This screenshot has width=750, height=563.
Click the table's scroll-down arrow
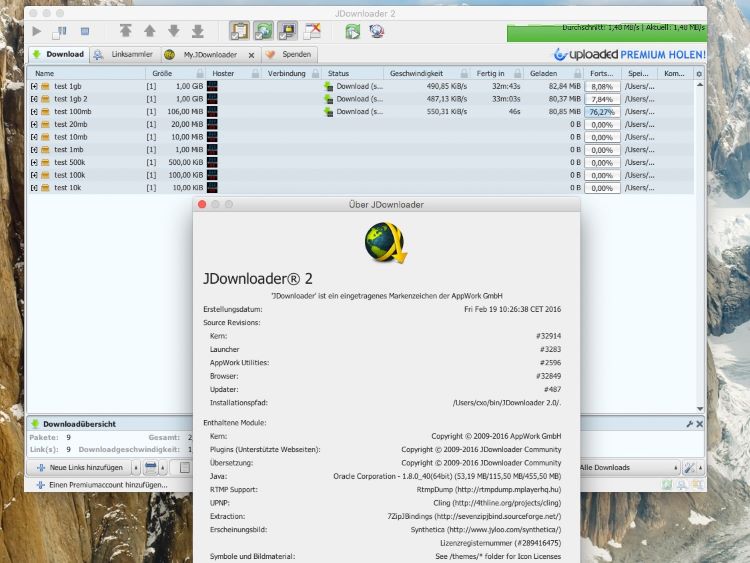click(700, 409)
